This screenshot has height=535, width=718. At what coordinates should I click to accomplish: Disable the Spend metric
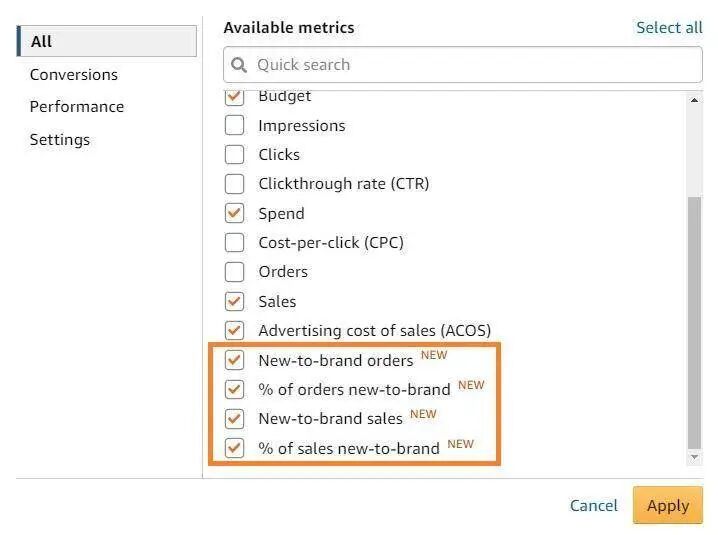[234, 213]
